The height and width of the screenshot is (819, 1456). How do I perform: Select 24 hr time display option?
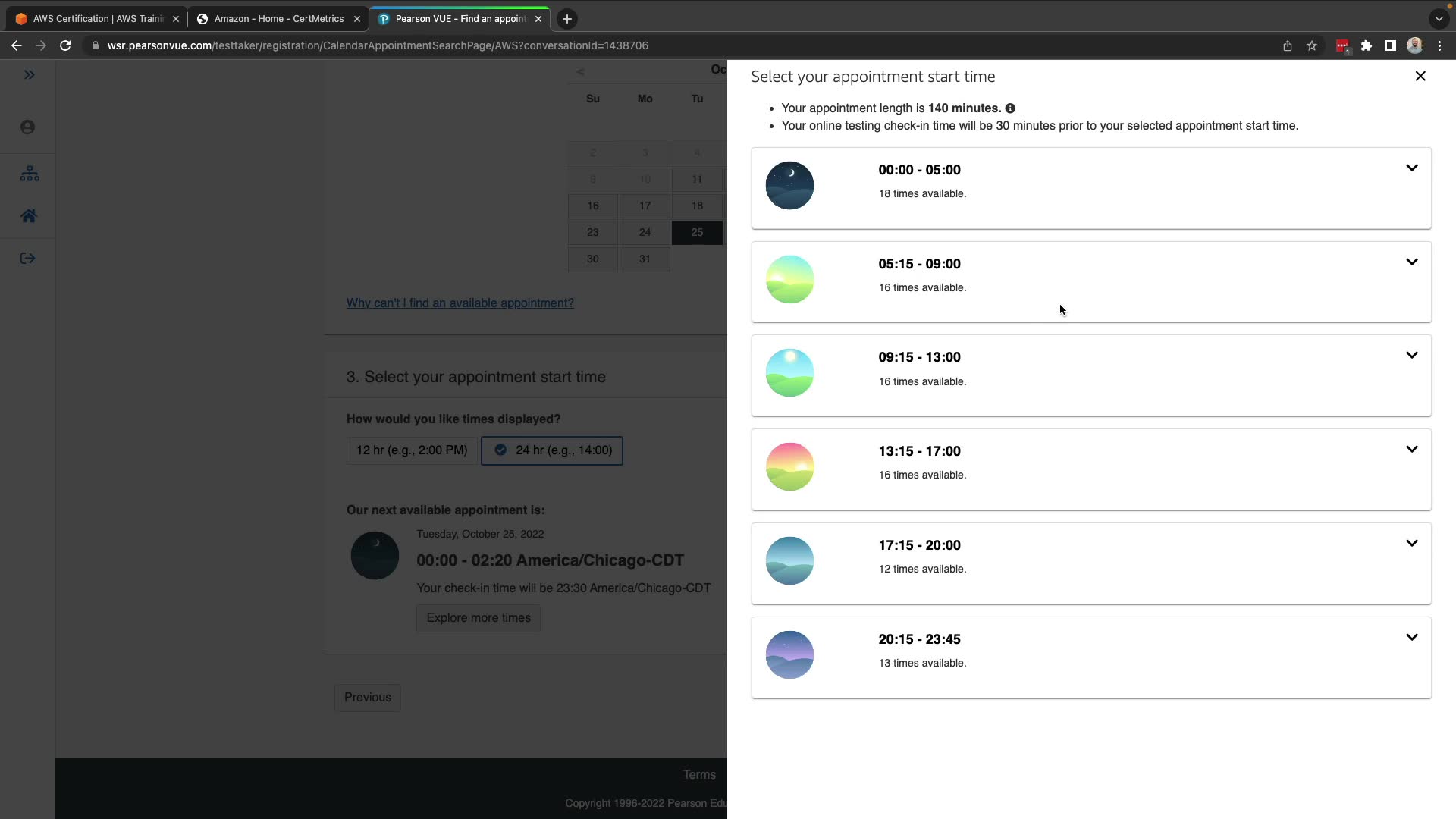(x=552, y=450)
